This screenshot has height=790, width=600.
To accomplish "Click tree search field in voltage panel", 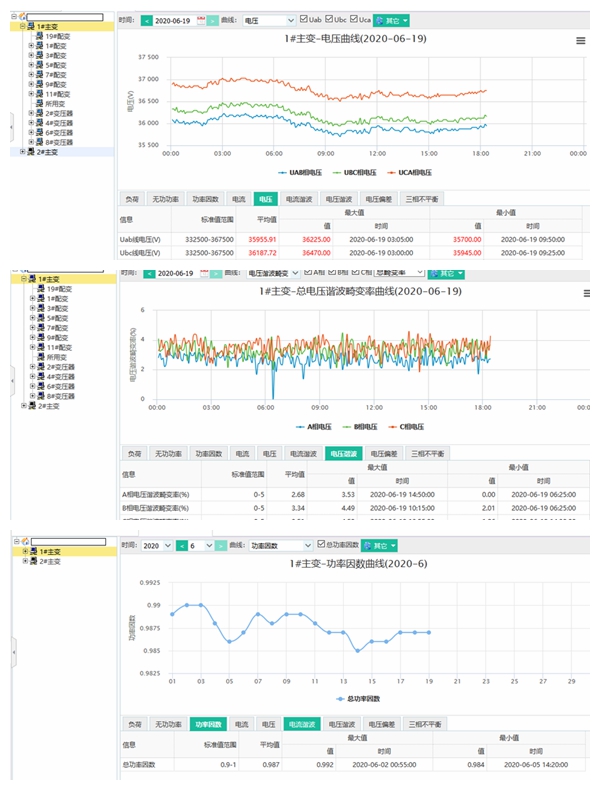I will click(x=65, y=17).
